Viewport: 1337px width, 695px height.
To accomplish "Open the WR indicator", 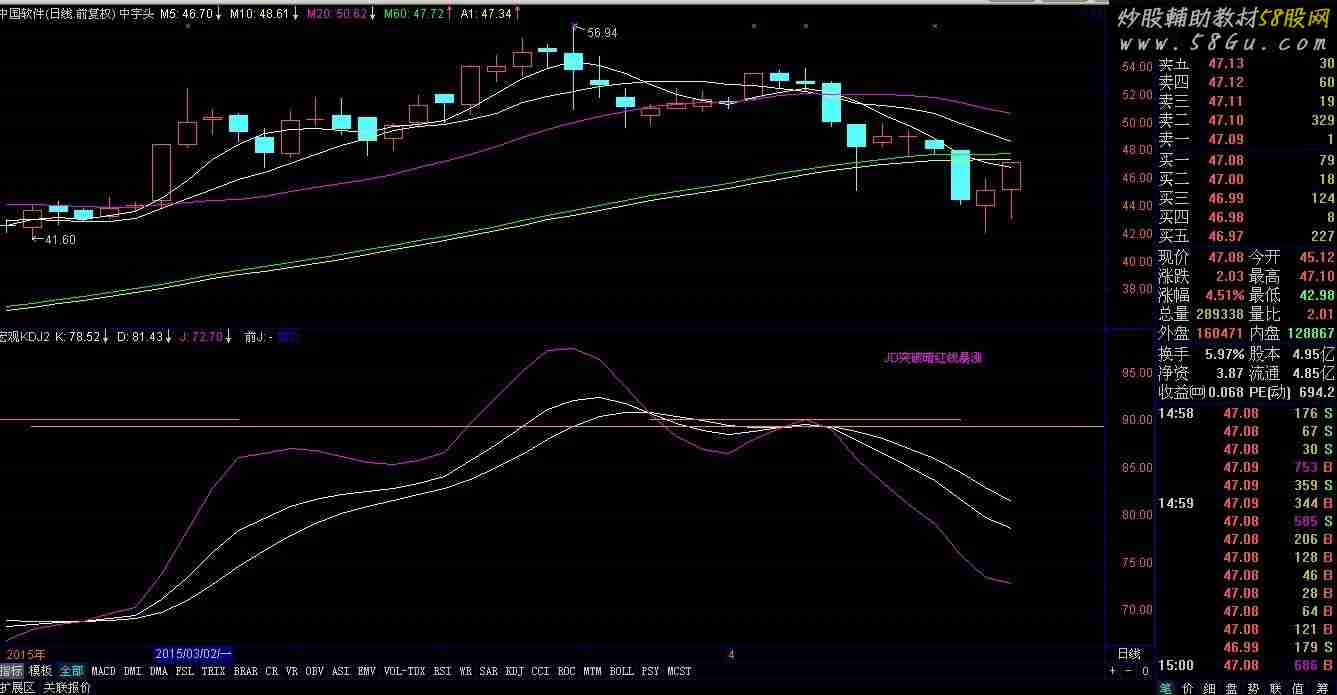I will click(466, 671).
